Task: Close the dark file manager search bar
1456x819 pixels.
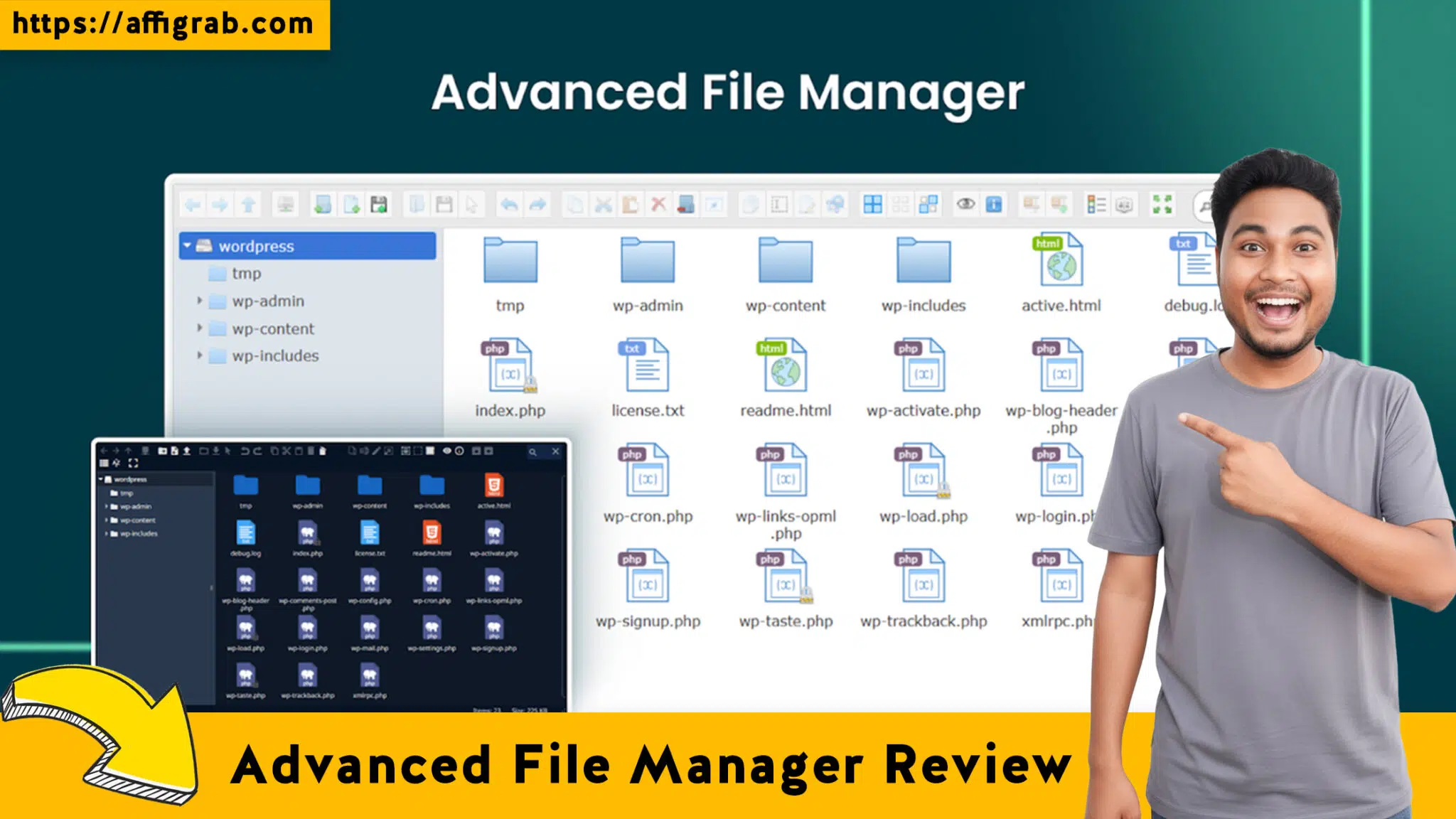Action: pos(555,451)
